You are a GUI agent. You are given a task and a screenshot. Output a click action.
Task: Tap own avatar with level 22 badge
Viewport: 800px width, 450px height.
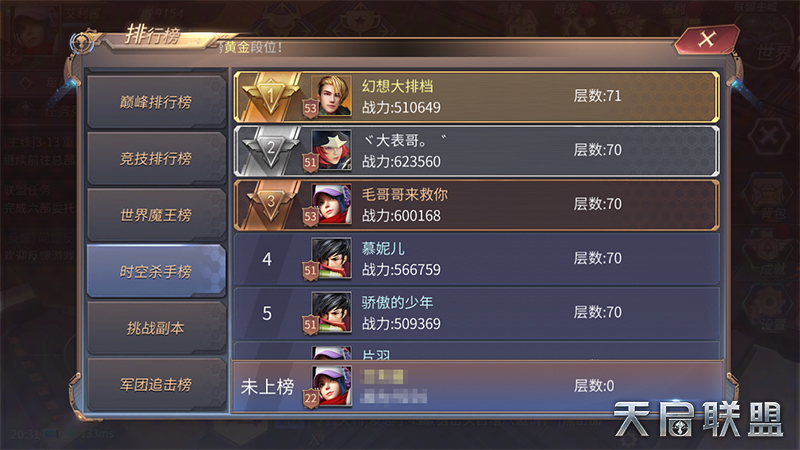332,386
